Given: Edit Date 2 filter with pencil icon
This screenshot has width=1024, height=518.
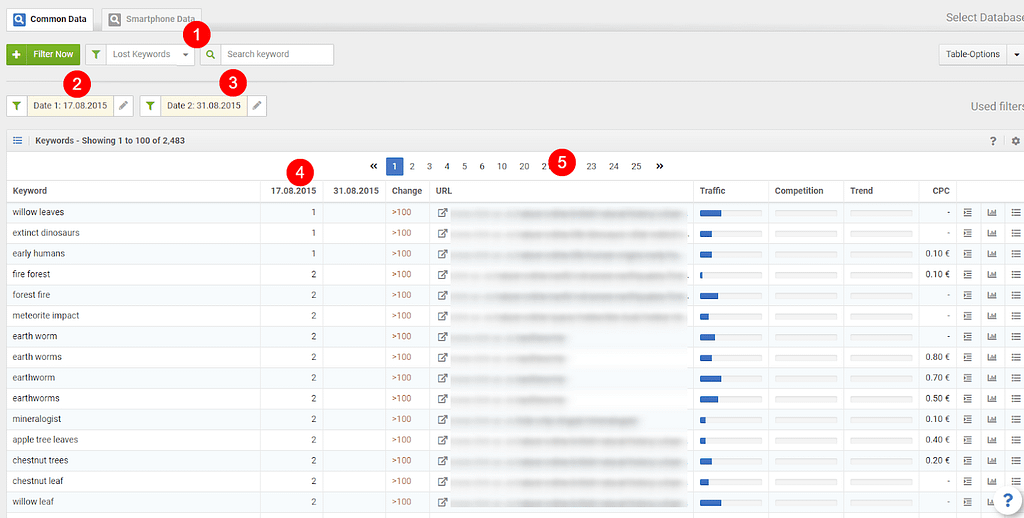Looking at the screenshot, I should 256,105.
